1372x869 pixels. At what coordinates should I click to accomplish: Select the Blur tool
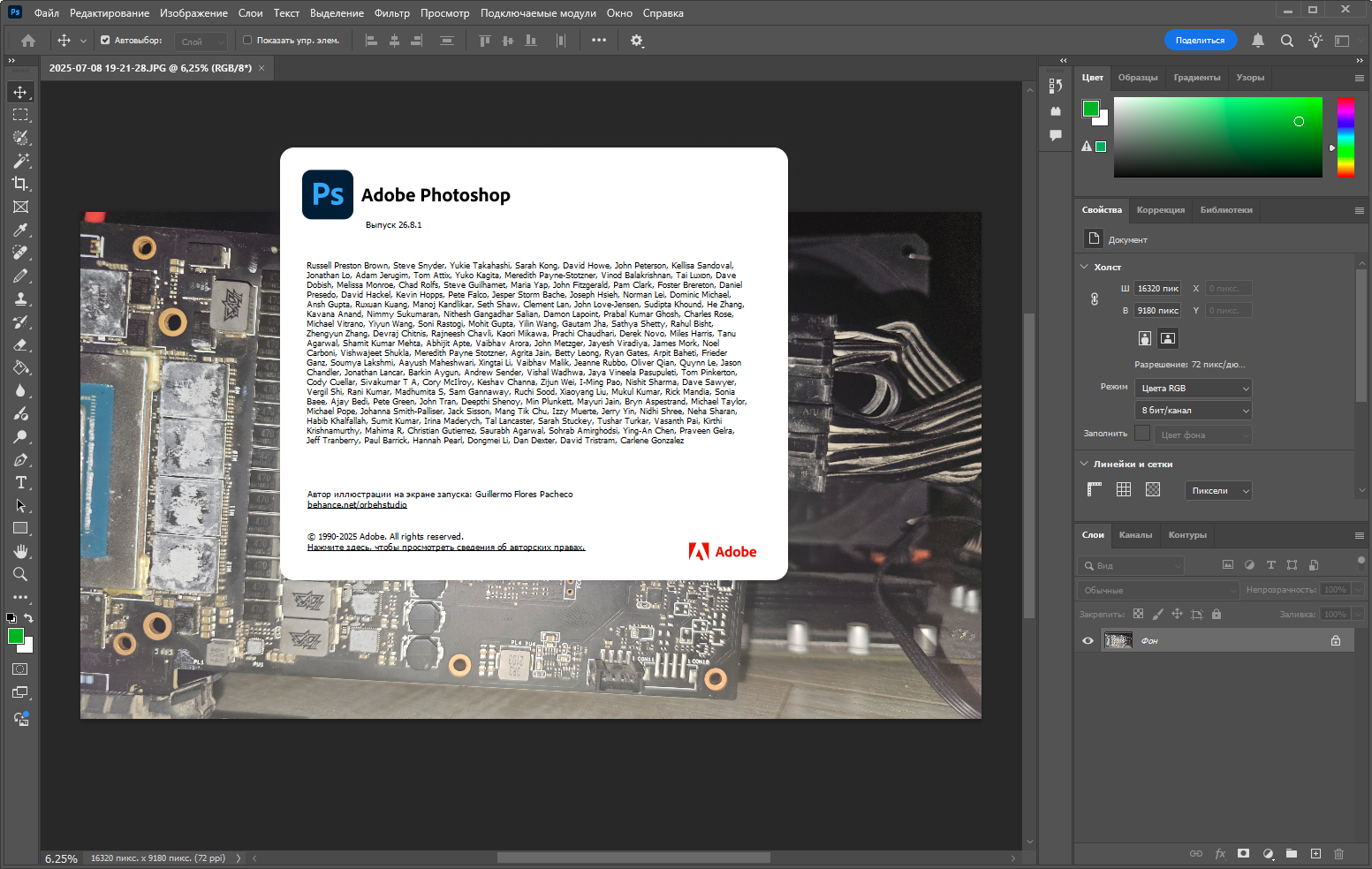(20, 390)
